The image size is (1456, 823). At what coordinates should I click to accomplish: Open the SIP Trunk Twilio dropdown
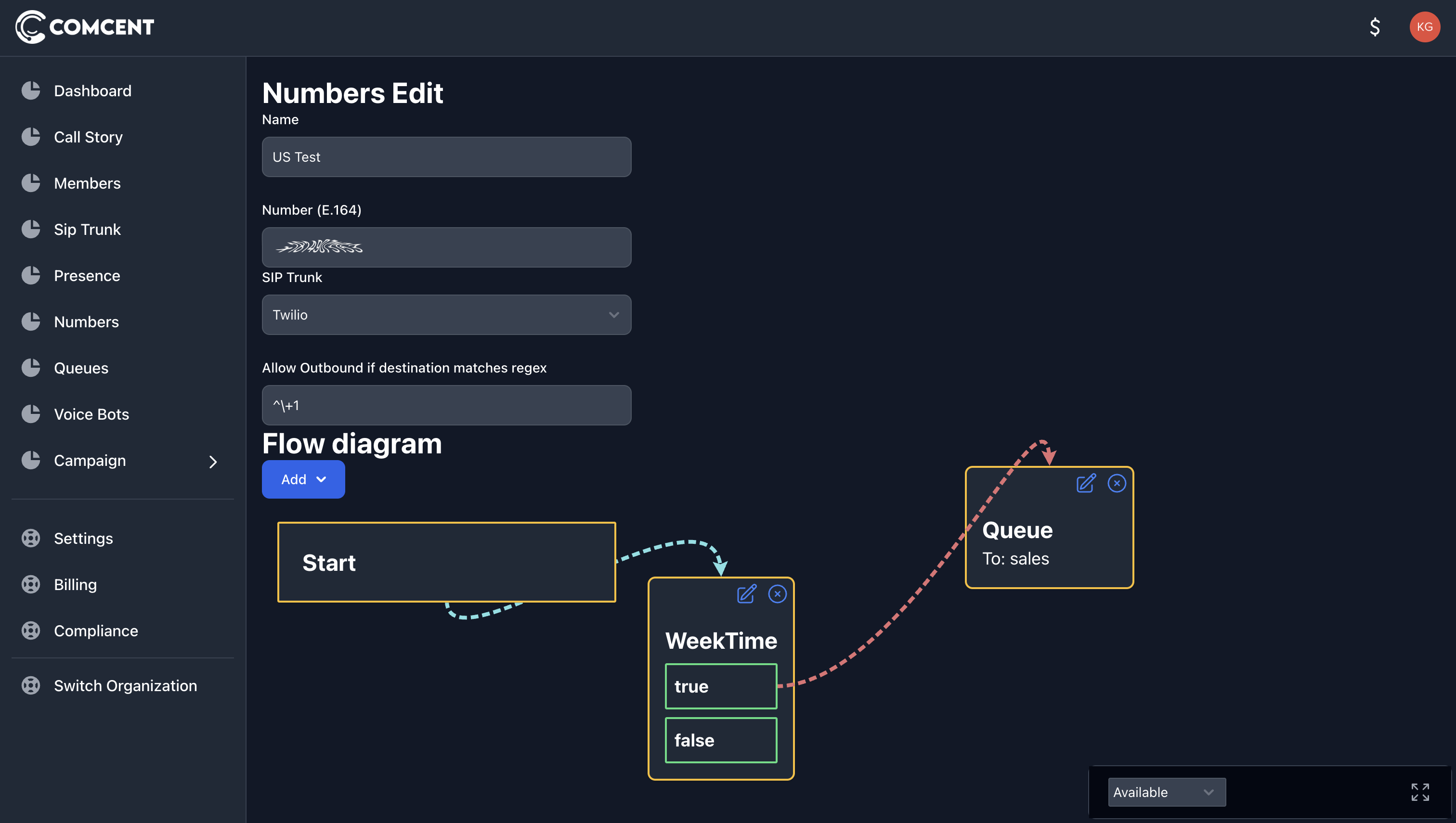click(446, 315)
